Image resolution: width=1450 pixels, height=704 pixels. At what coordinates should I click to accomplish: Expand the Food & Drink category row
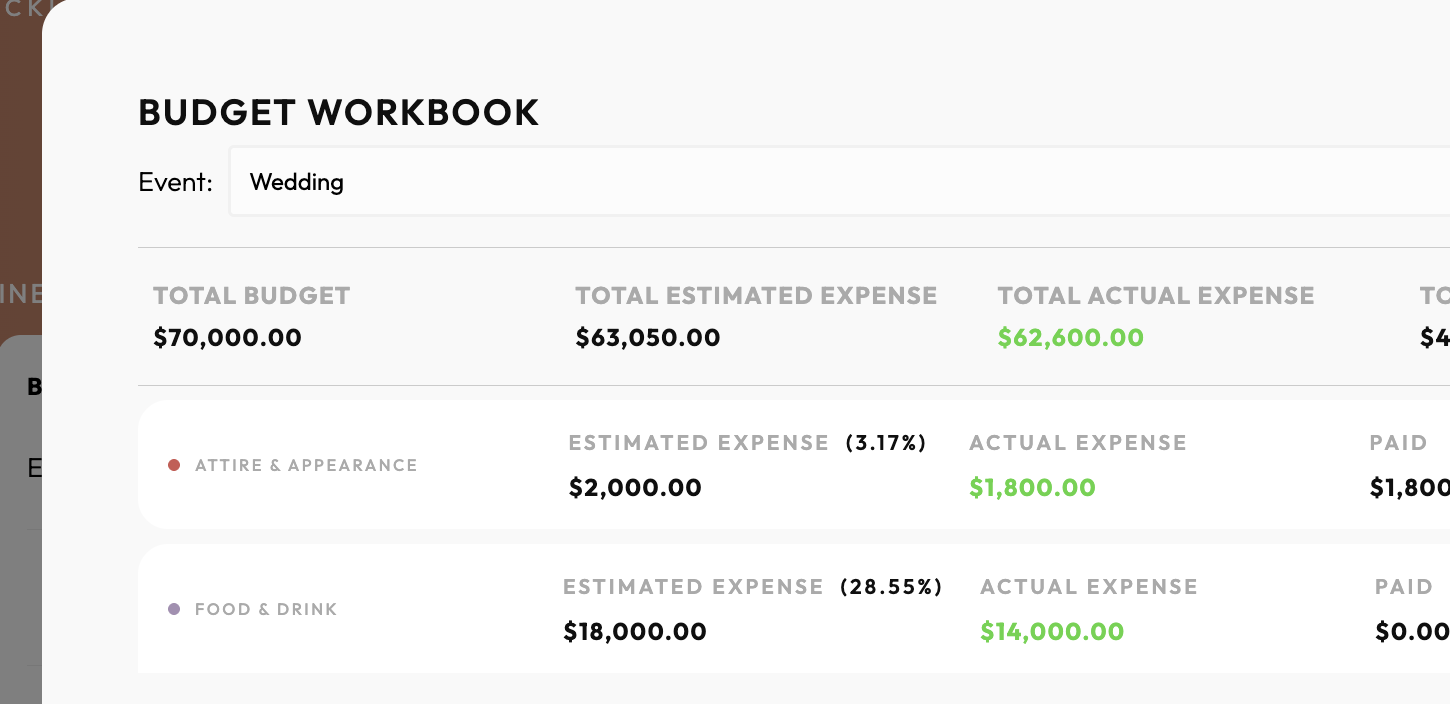coord(794,609)
